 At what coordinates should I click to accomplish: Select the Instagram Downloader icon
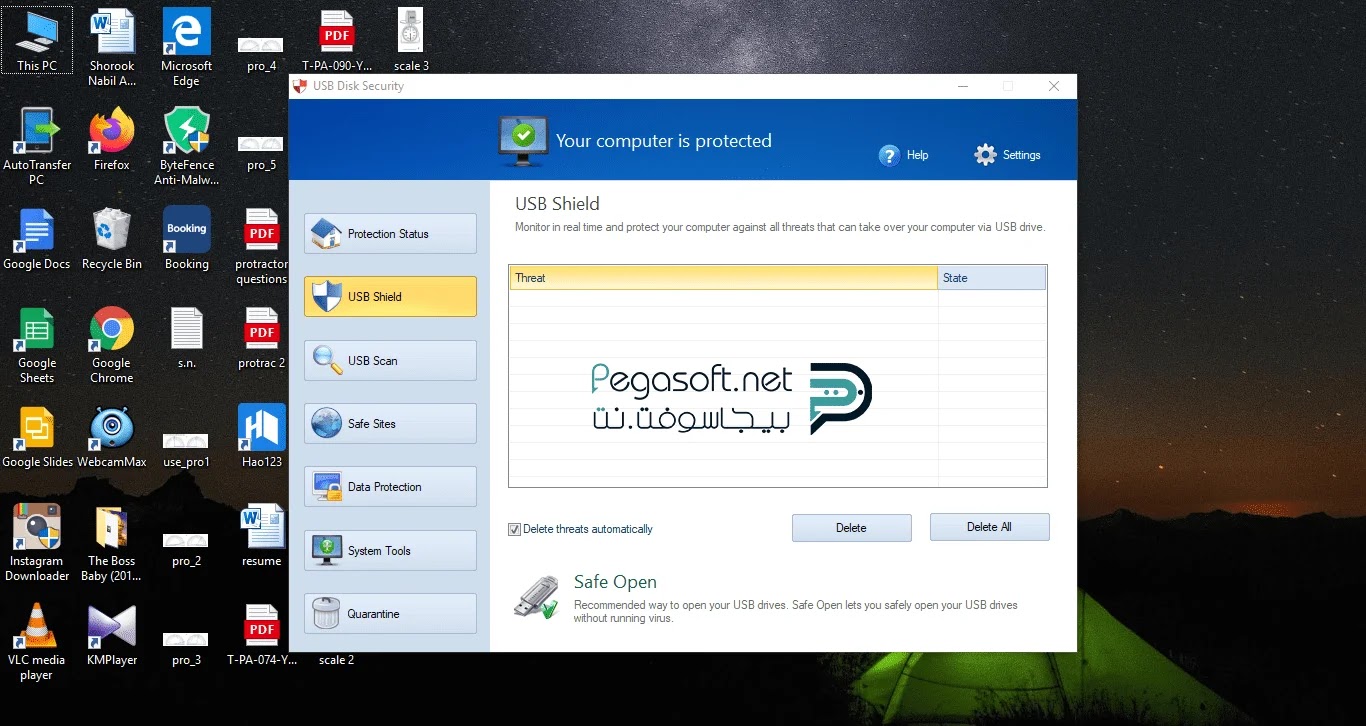(x=37, y=543)
